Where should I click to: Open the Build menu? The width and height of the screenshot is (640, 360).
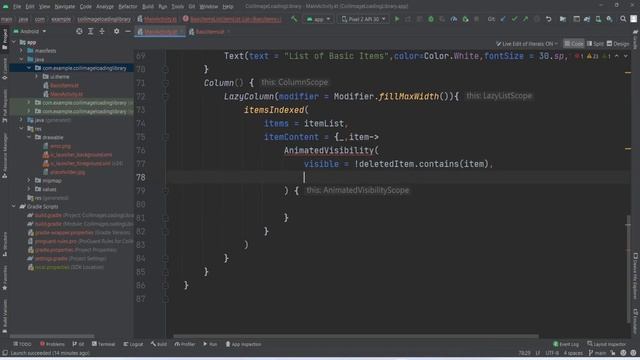tap(148, 7)
